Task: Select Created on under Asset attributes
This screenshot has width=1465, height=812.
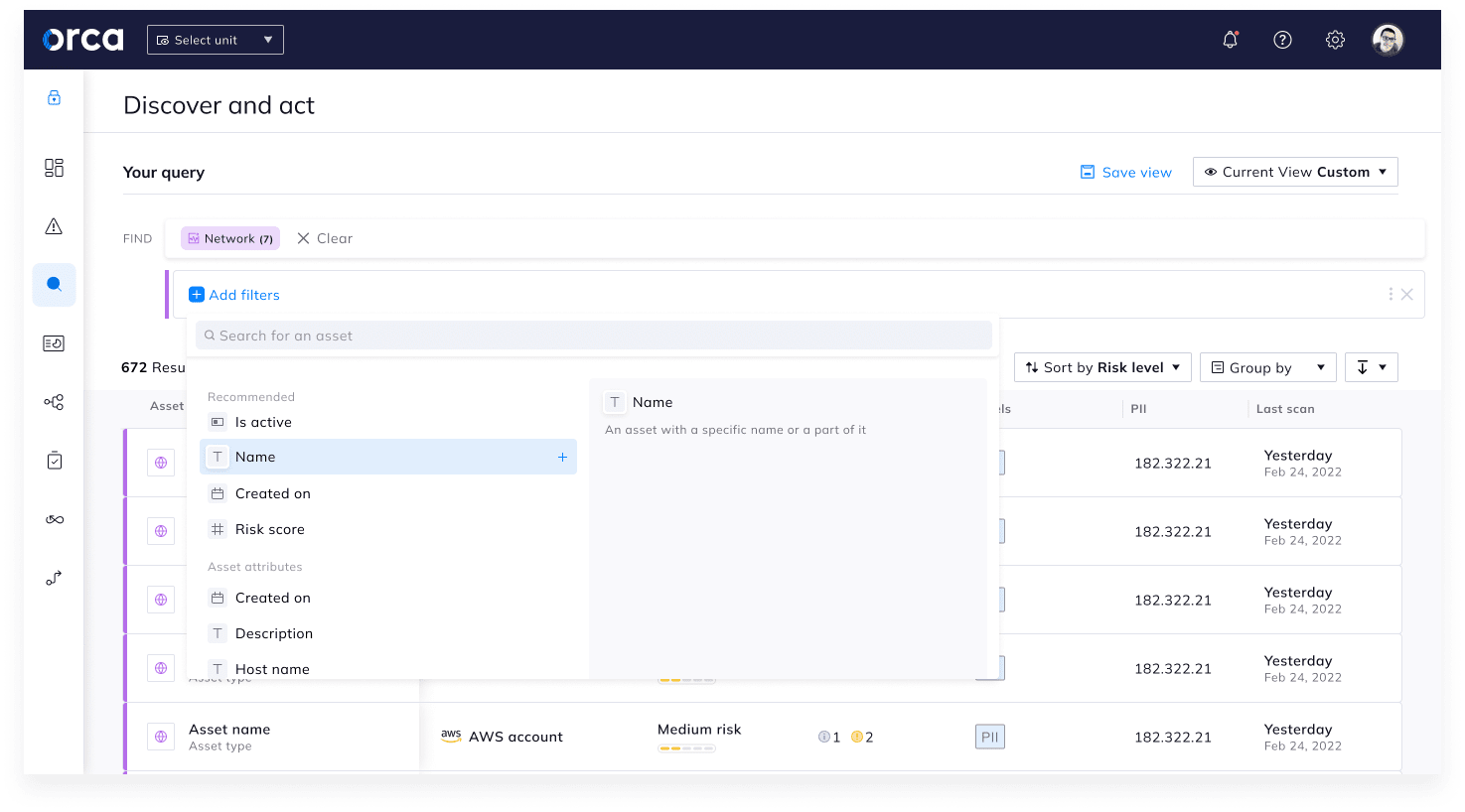Action: tap(388, 598)
